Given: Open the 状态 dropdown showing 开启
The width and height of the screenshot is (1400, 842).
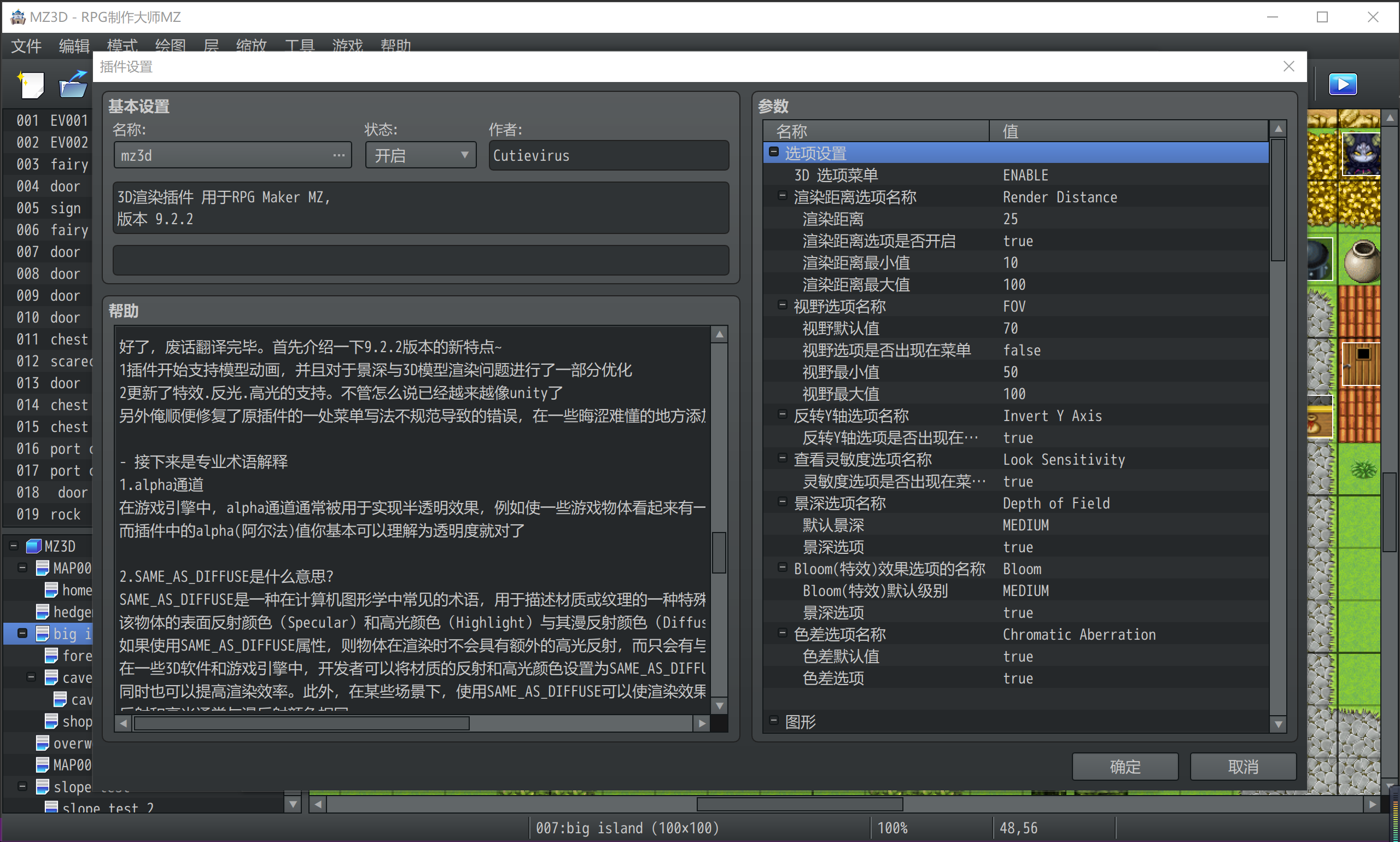Looking at the screenshot, I should pyautogui.click(x=421, y=155).
